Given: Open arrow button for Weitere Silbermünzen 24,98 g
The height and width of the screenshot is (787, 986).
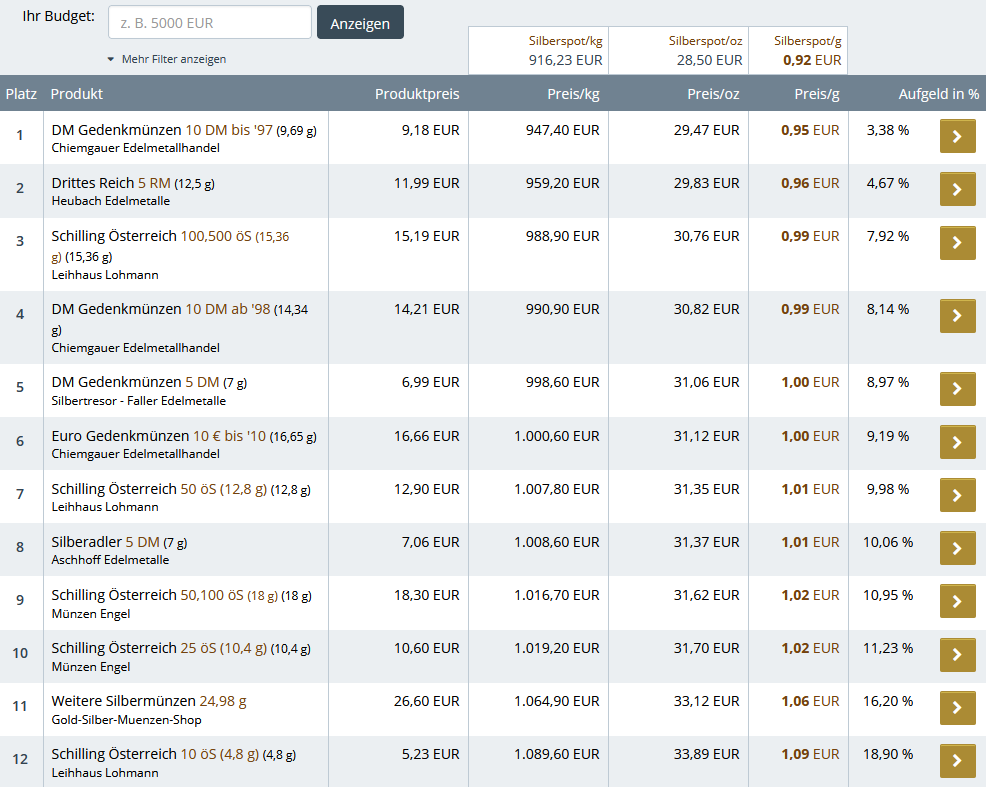Looking at the screenshot, I should [x=957, y=707].
